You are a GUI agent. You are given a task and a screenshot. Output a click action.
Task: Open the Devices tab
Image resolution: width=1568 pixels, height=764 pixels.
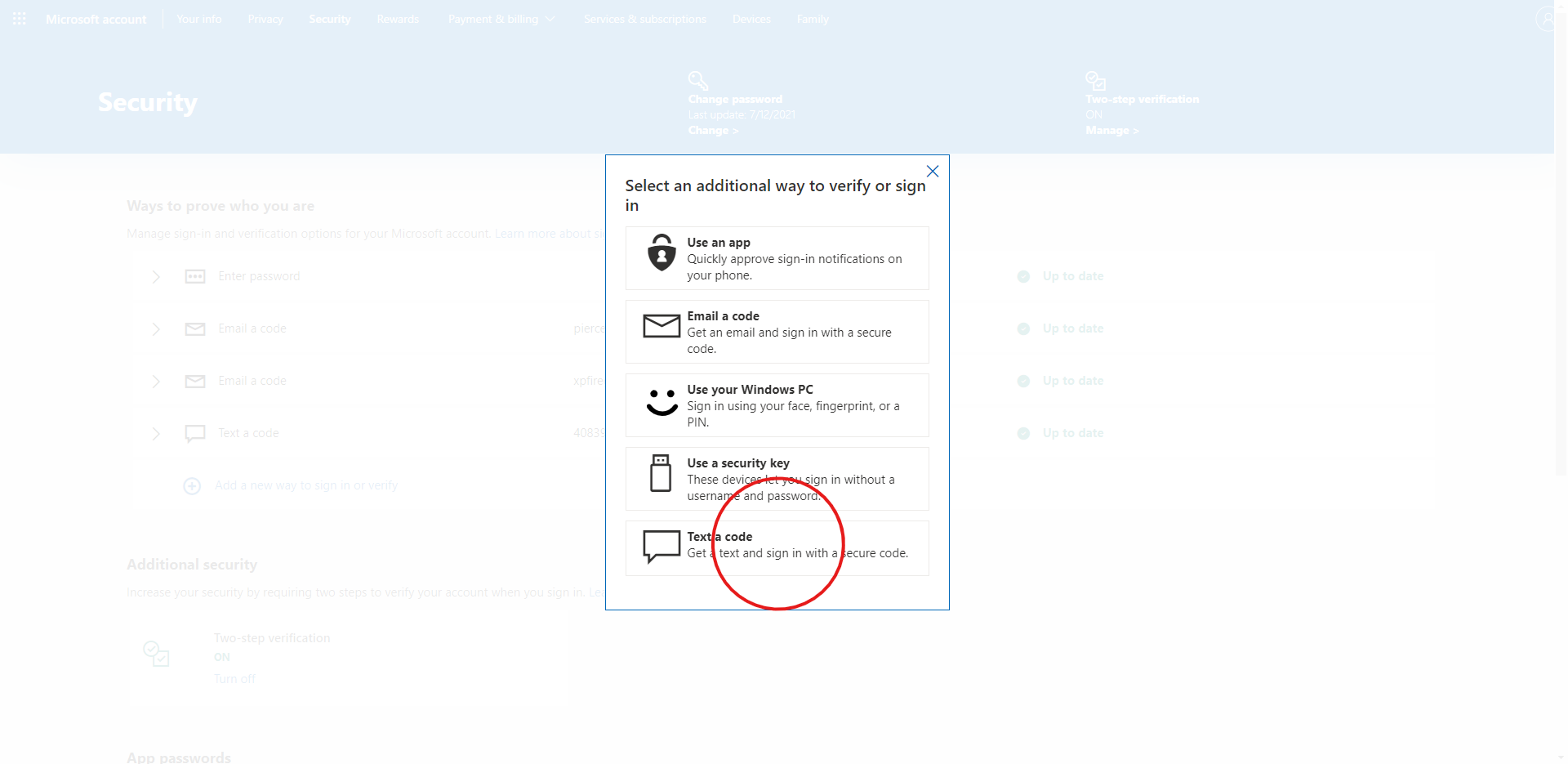pos(751,19)
